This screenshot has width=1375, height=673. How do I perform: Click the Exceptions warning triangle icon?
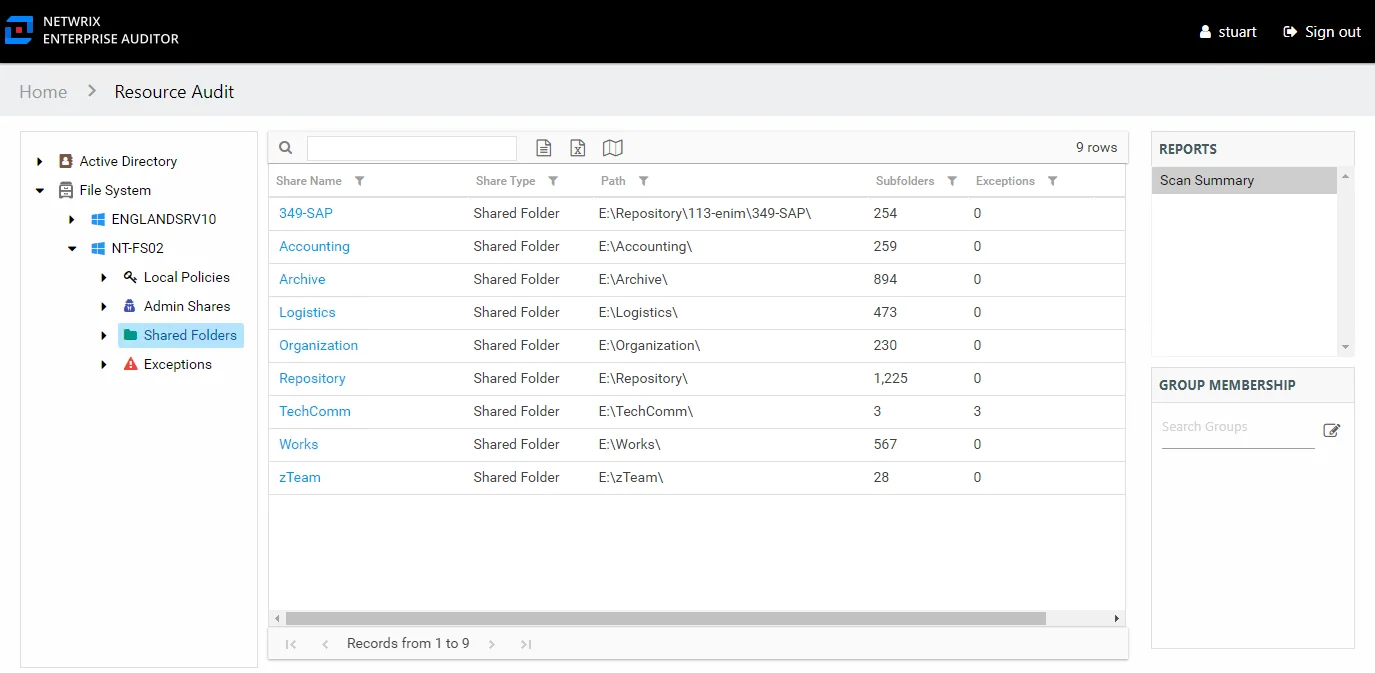point(130,364)
